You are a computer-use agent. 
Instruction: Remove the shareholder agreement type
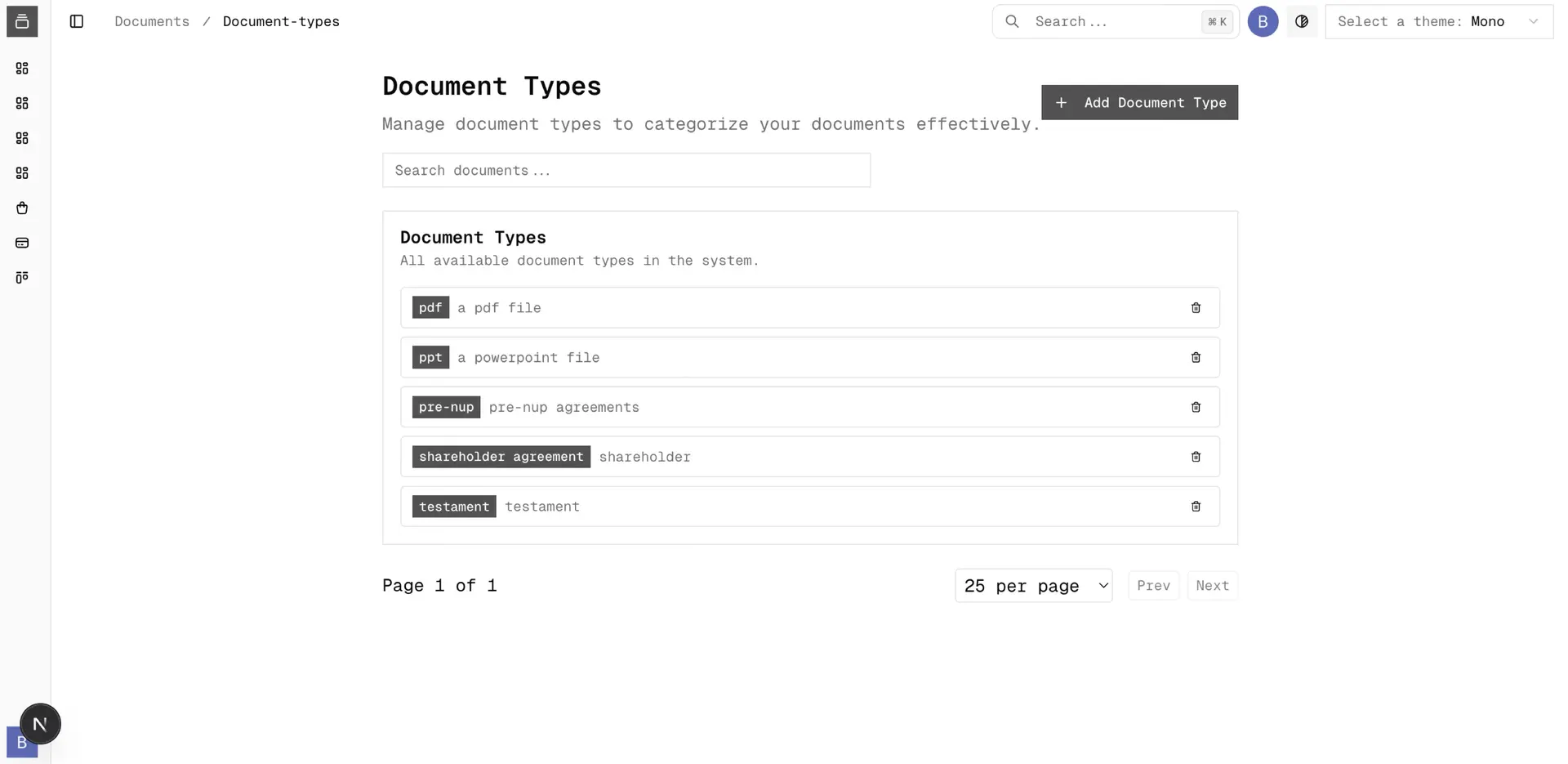[x=1196, y=457]
